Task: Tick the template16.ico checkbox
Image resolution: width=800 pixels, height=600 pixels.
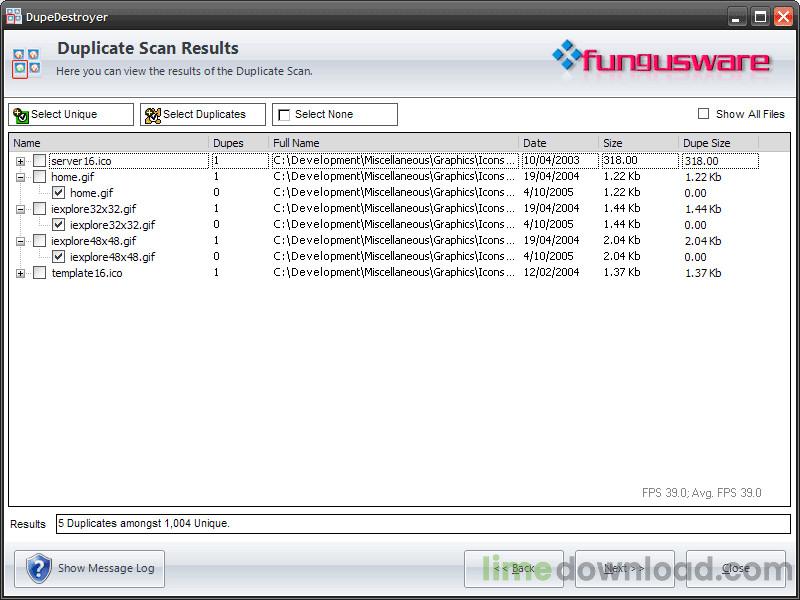Action: pyautogui.click(x=39, y=273)
